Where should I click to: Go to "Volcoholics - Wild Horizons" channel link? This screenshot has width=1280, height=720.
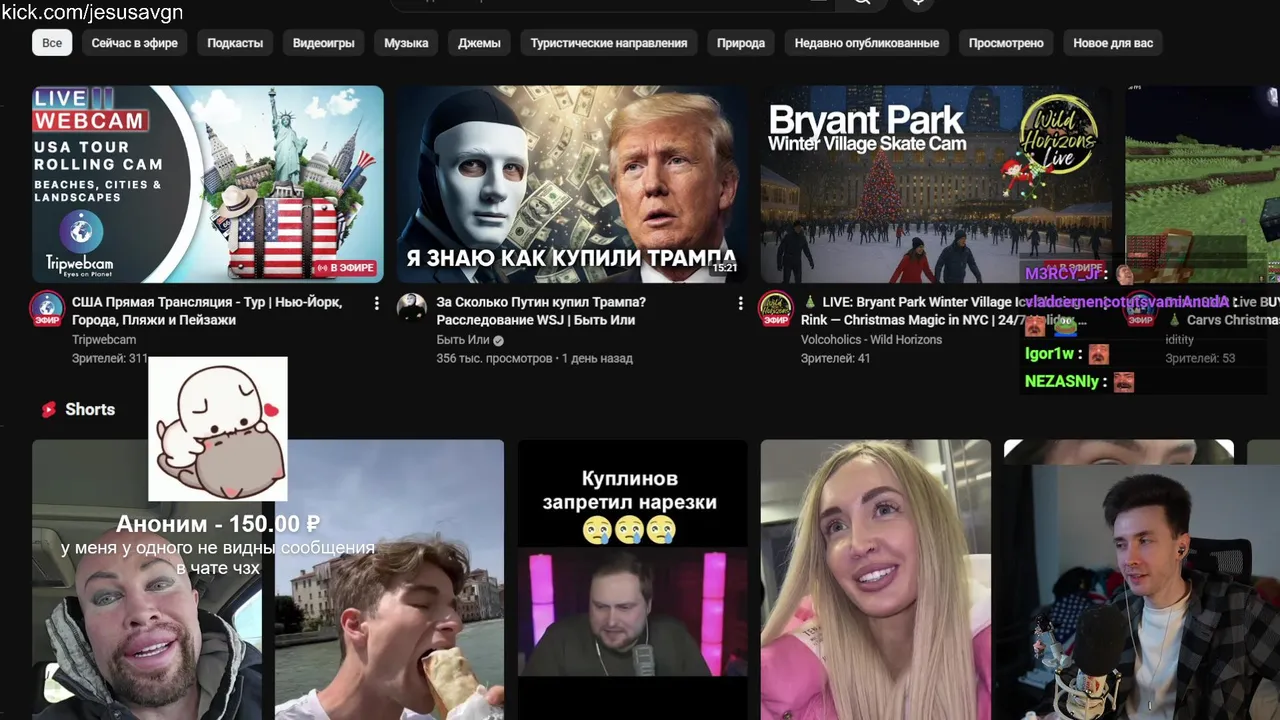[x=871, y=340]
